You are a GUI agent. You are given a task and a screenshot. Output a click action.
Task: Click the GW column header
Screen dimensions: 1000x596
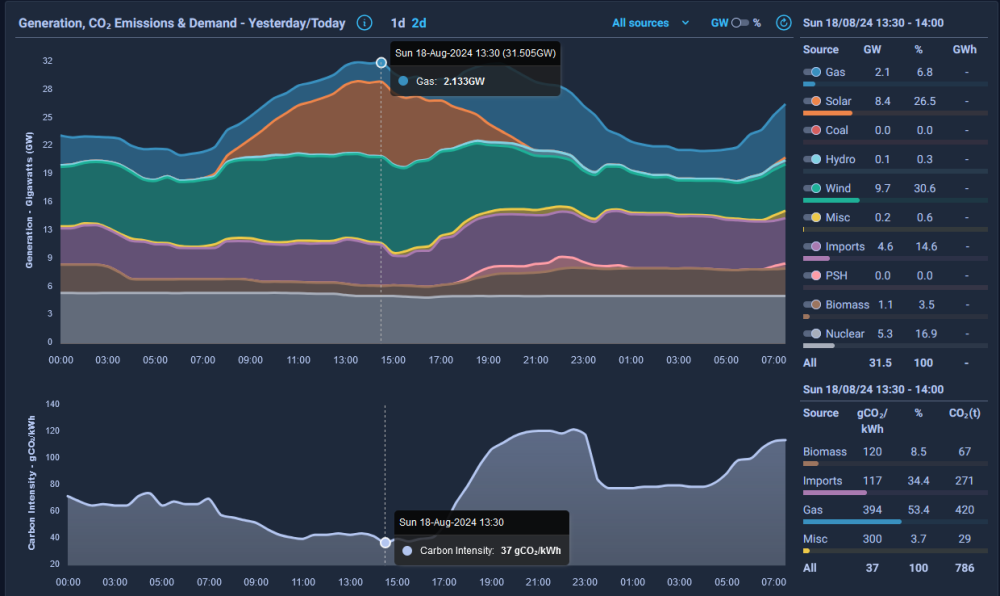[872, 49]
